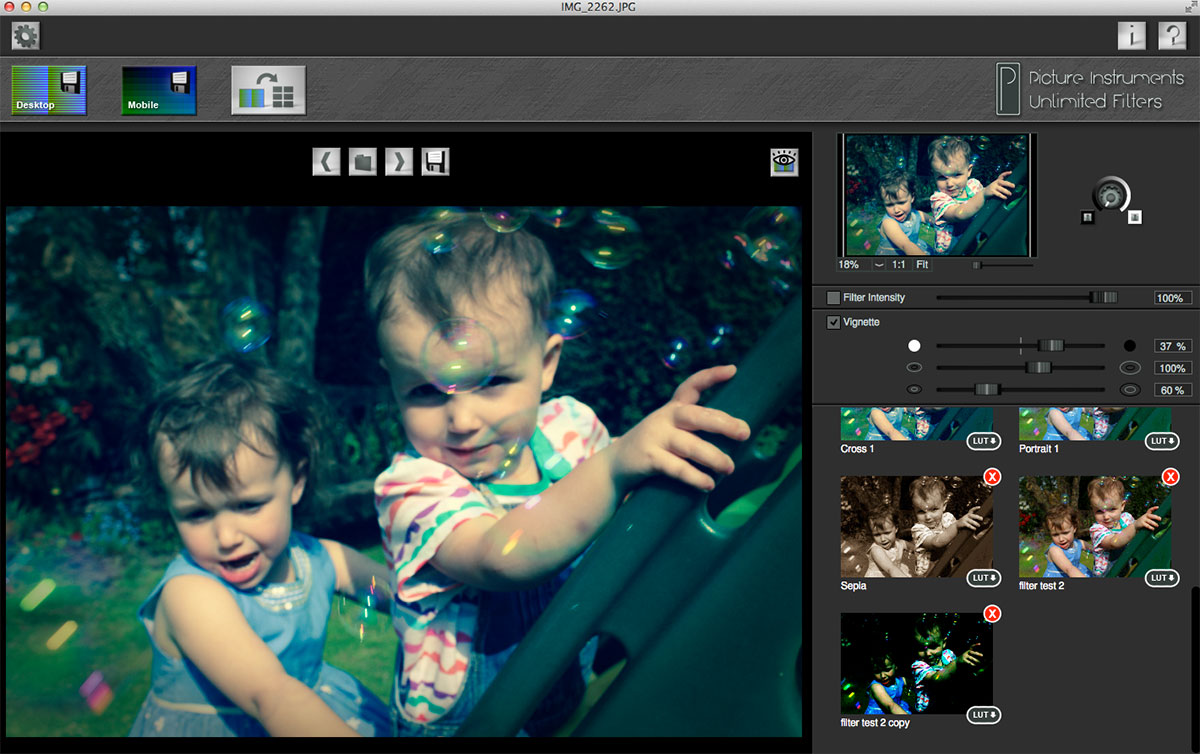Enable the Filter Intensity checkbox
The height and width of the screenshot is (754, 1200).
[x=833, y=298]
